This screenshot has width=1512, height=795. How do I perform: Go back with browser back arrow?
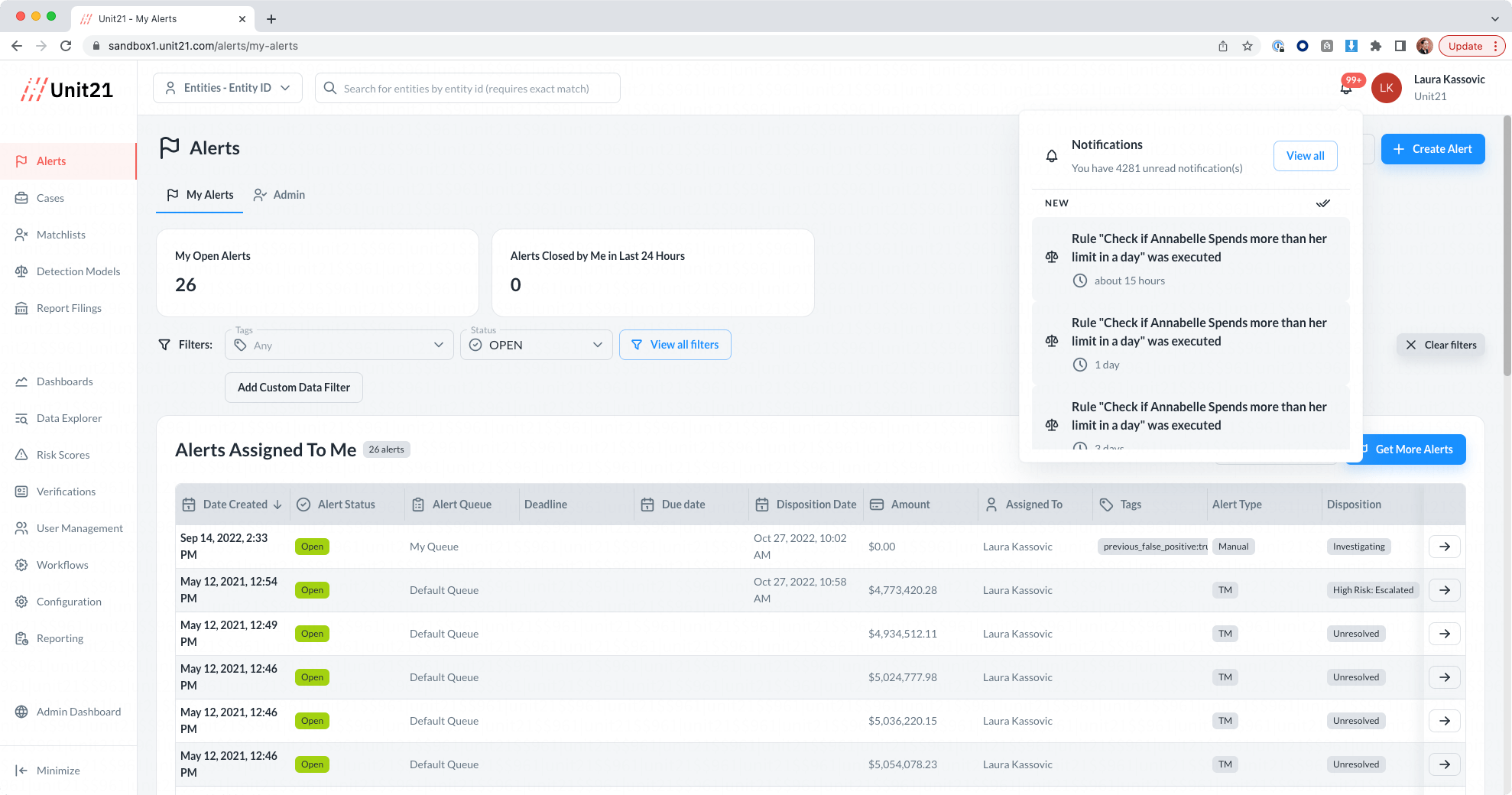tap(17, 46)
